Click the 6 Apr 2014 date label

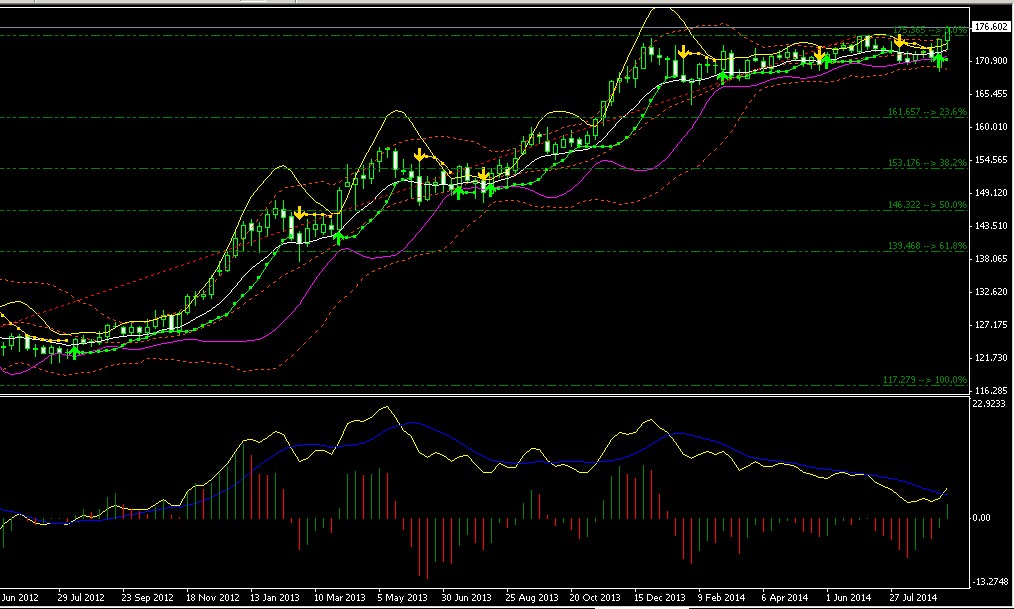click(x=784, y=597)
